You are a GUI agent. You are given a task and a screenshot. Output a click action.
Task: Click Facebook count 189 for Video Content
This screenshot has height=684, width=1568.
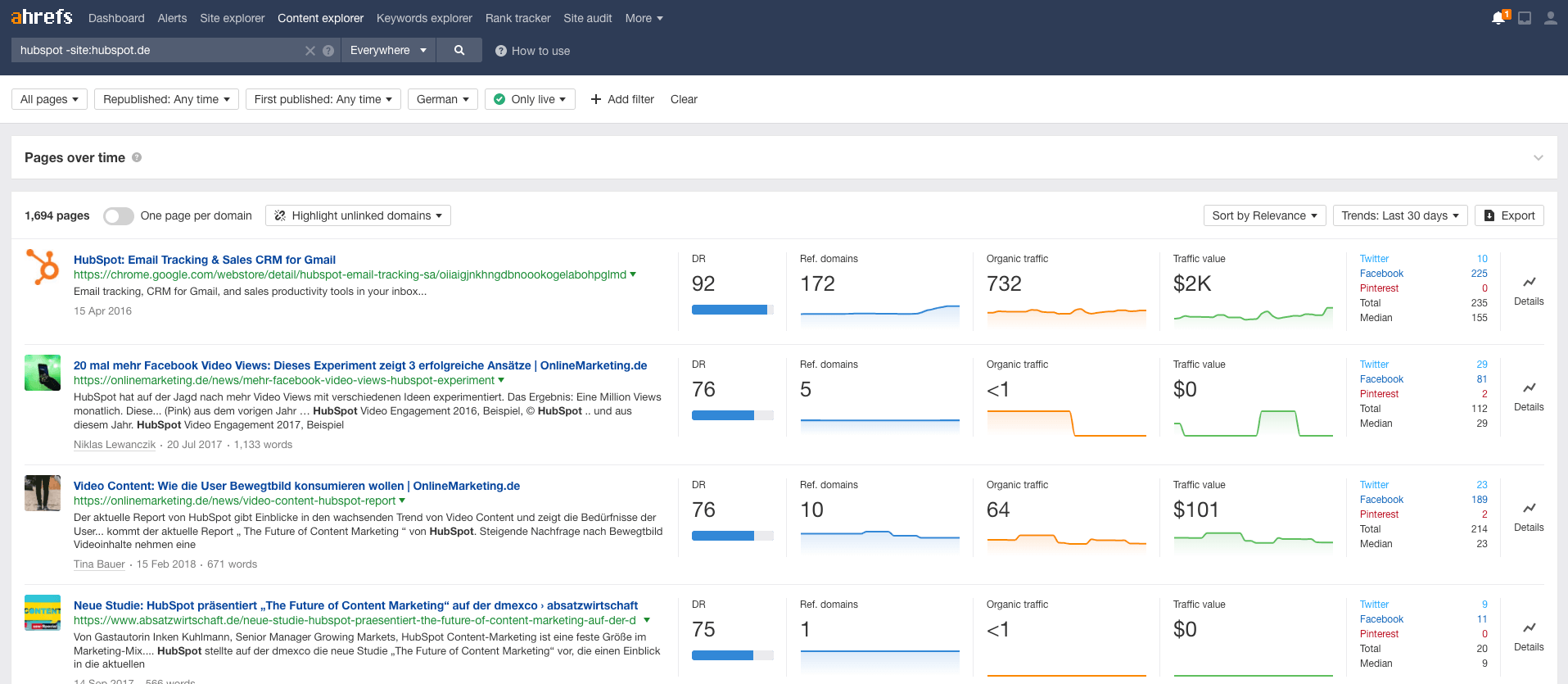(x=1479, y=500)
